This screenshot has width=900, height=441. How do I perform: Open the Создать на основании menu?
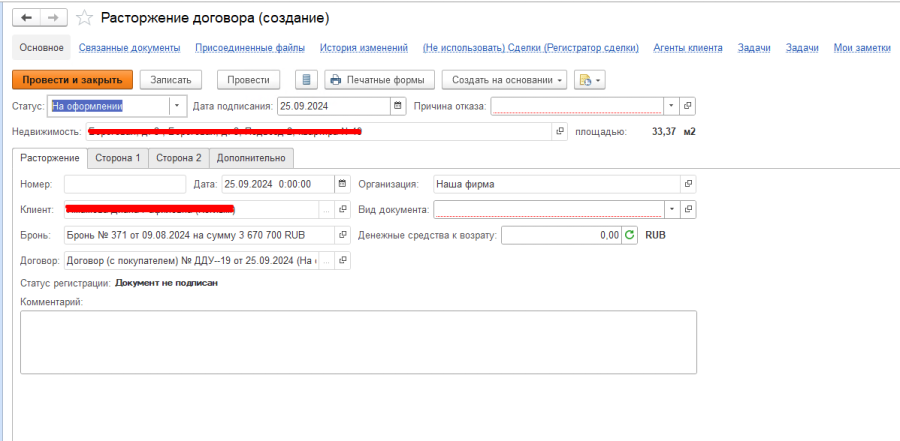(508, 79)
